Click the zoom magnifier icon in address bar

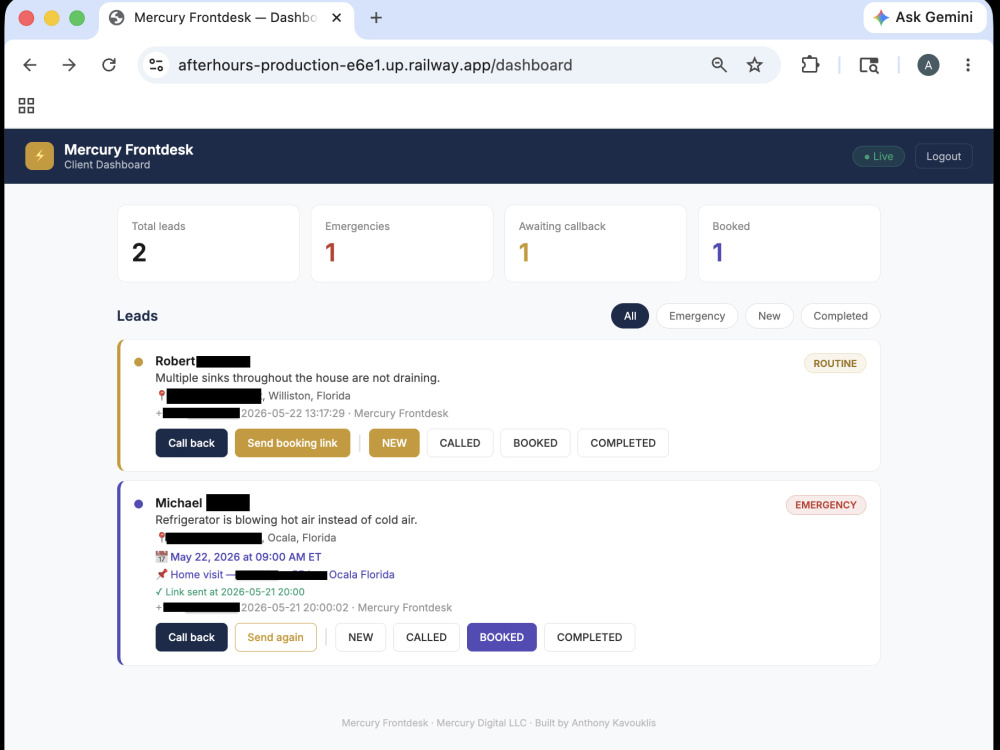tap(719, 65)
